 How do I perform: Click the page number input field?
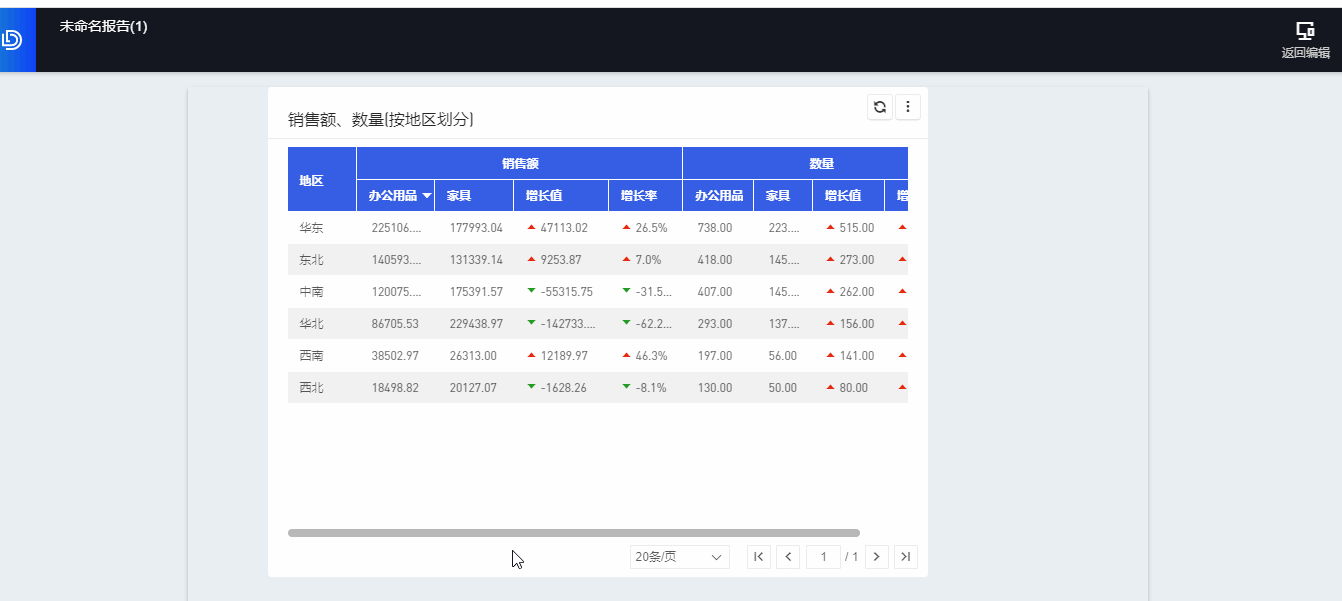[x=823, y=557]
